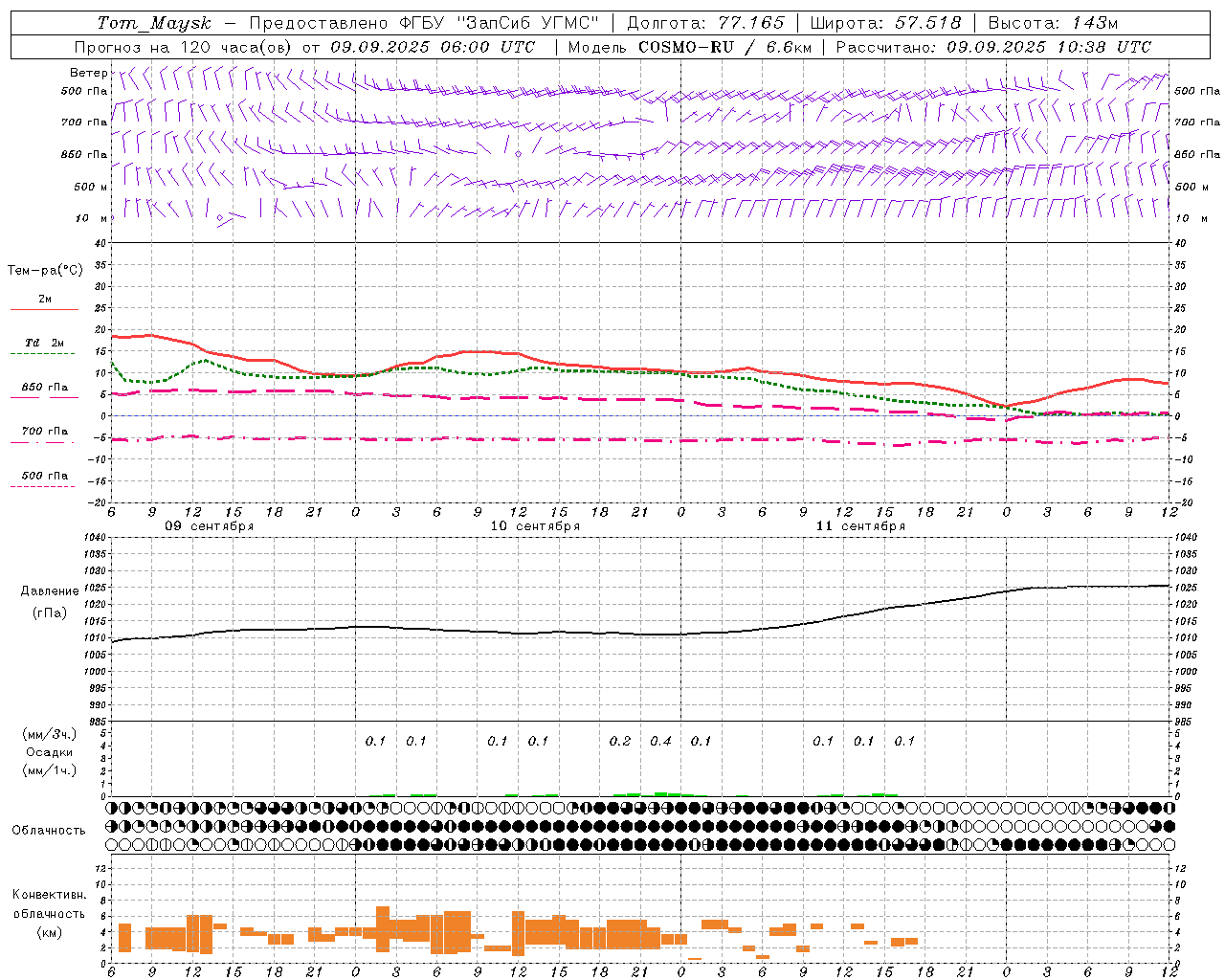Click the Тем-ра(°C) axis label

pos(45,271)
